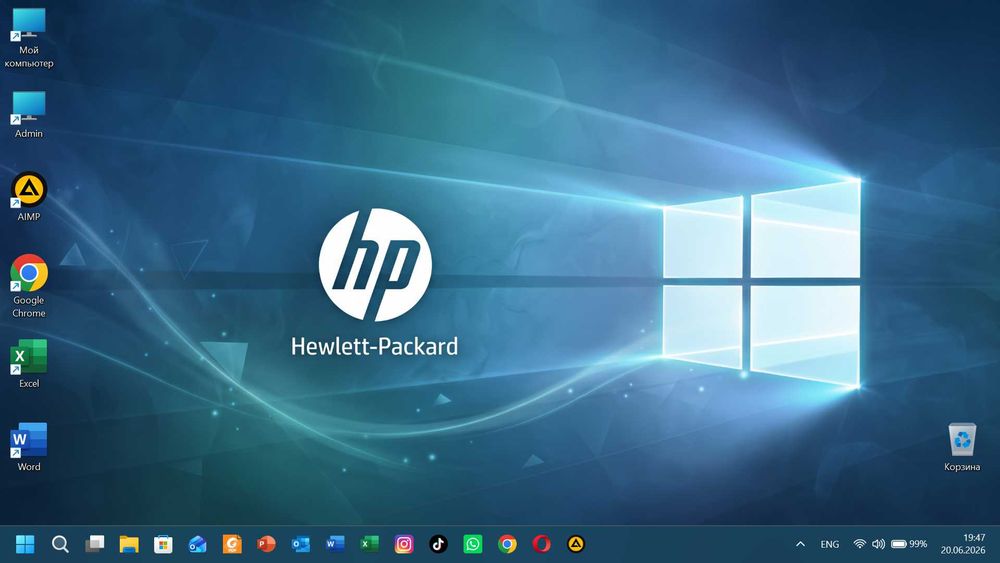Viewport: 1000px width, 563px height.
Task: Select the Admin desktop shortcut
Action: (x=29, y=115)
